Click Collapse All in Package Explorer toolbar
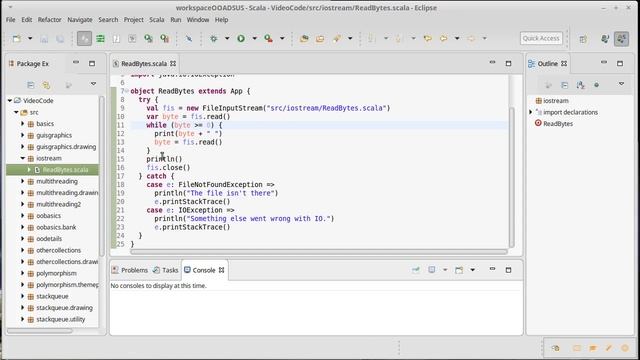640x360 pixels. [x=31, y=85]
